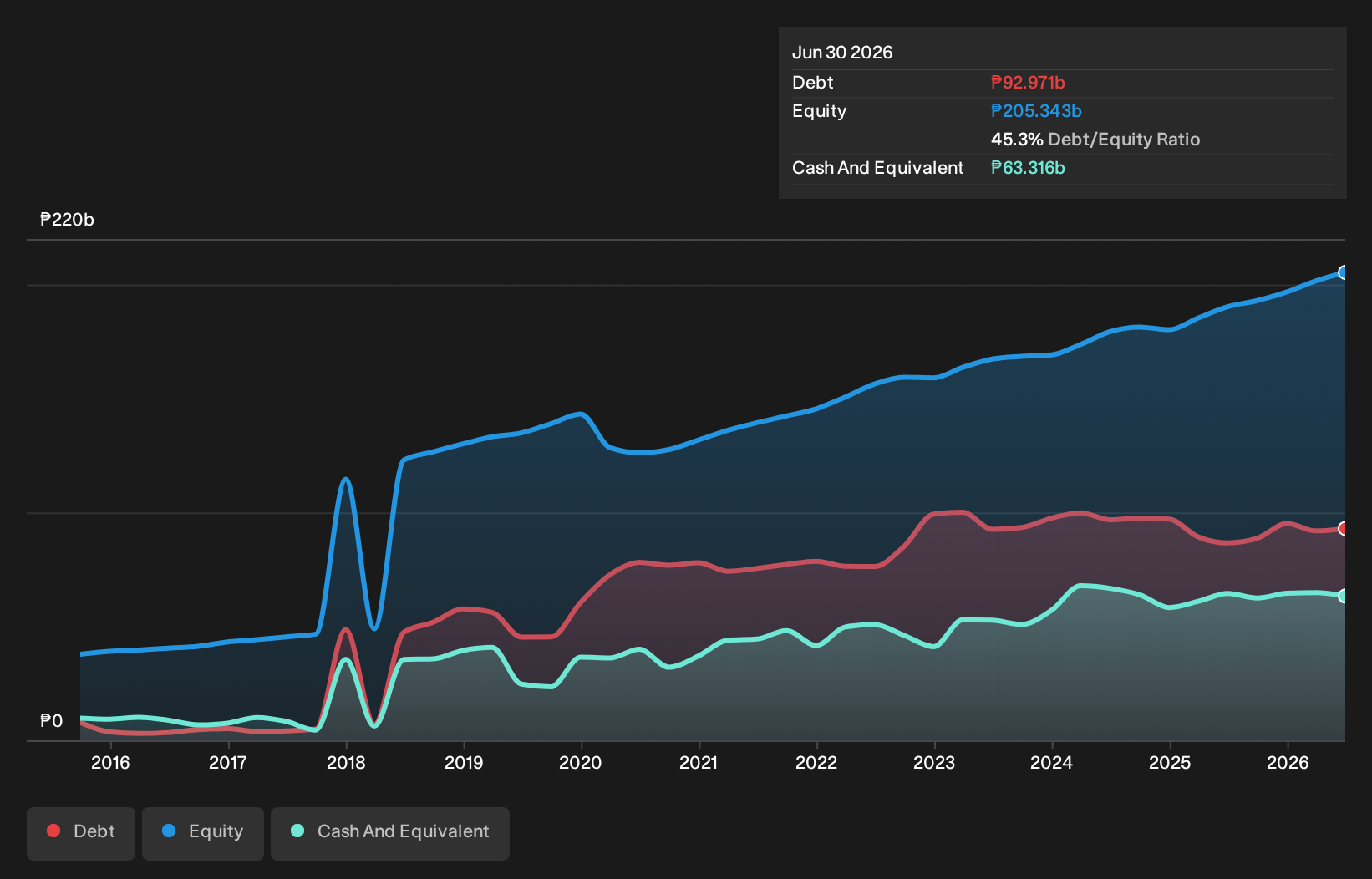1372x879 pixels.
Task: Click the 2019 x-axis label
Action: (464, 762)
